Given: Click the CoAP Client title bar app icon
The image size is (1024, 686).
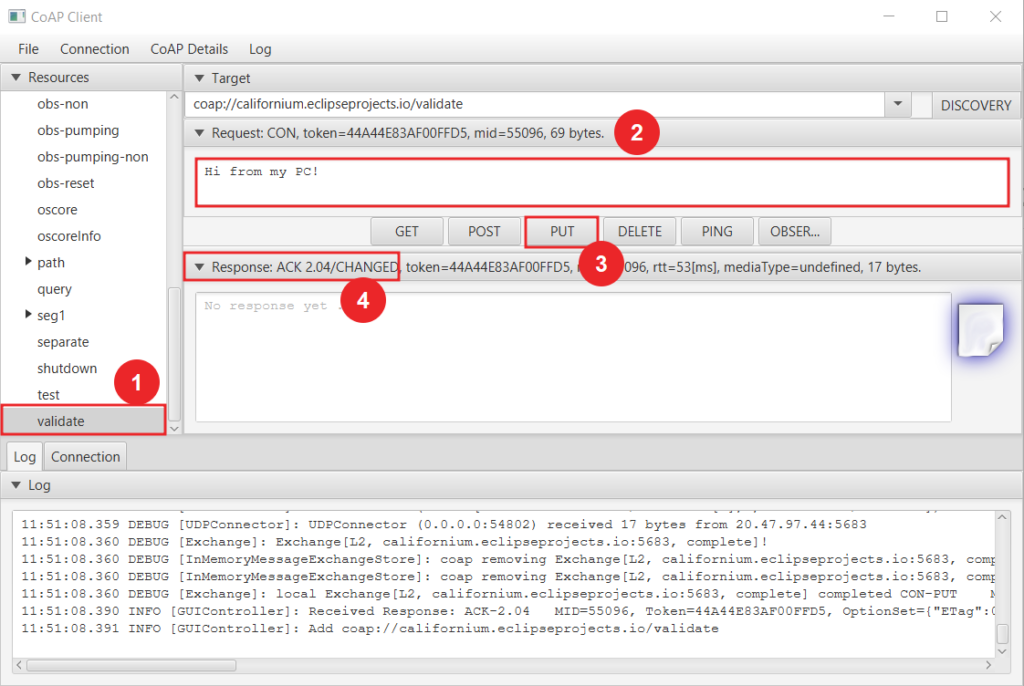Looking at the screenshot, I should tap(17, 17).
